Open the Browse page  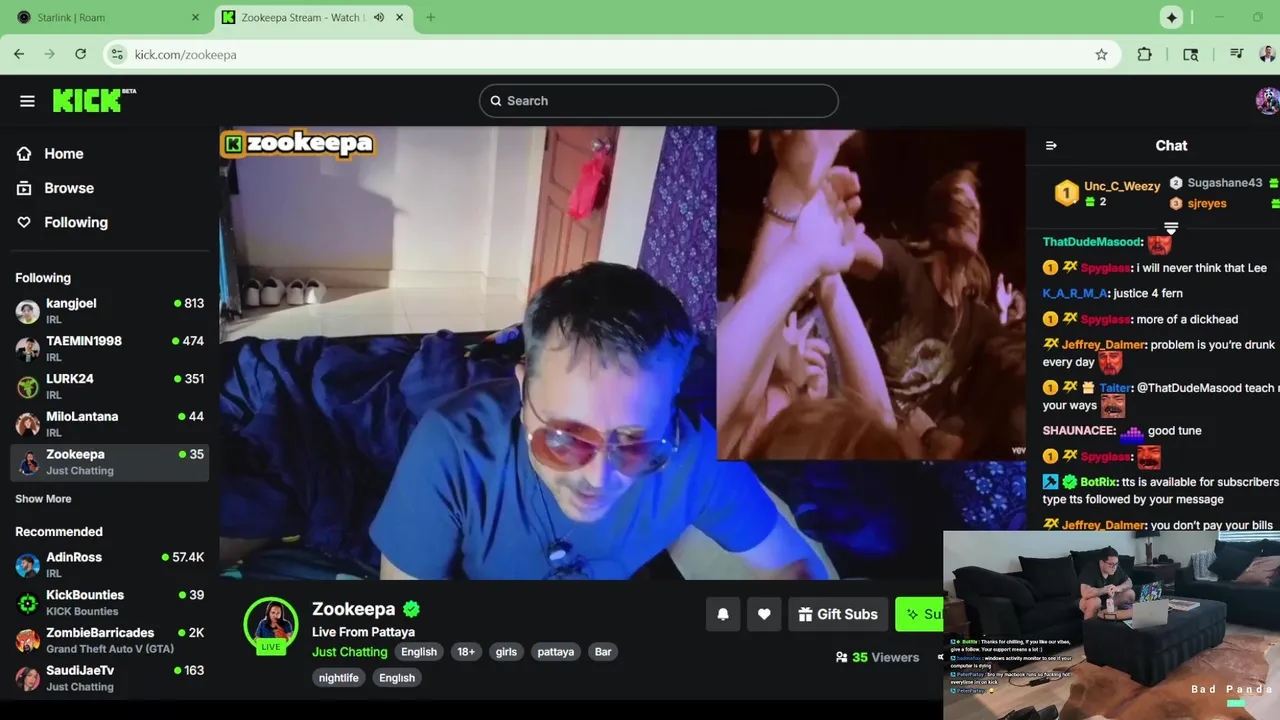(x=55, y=188)
